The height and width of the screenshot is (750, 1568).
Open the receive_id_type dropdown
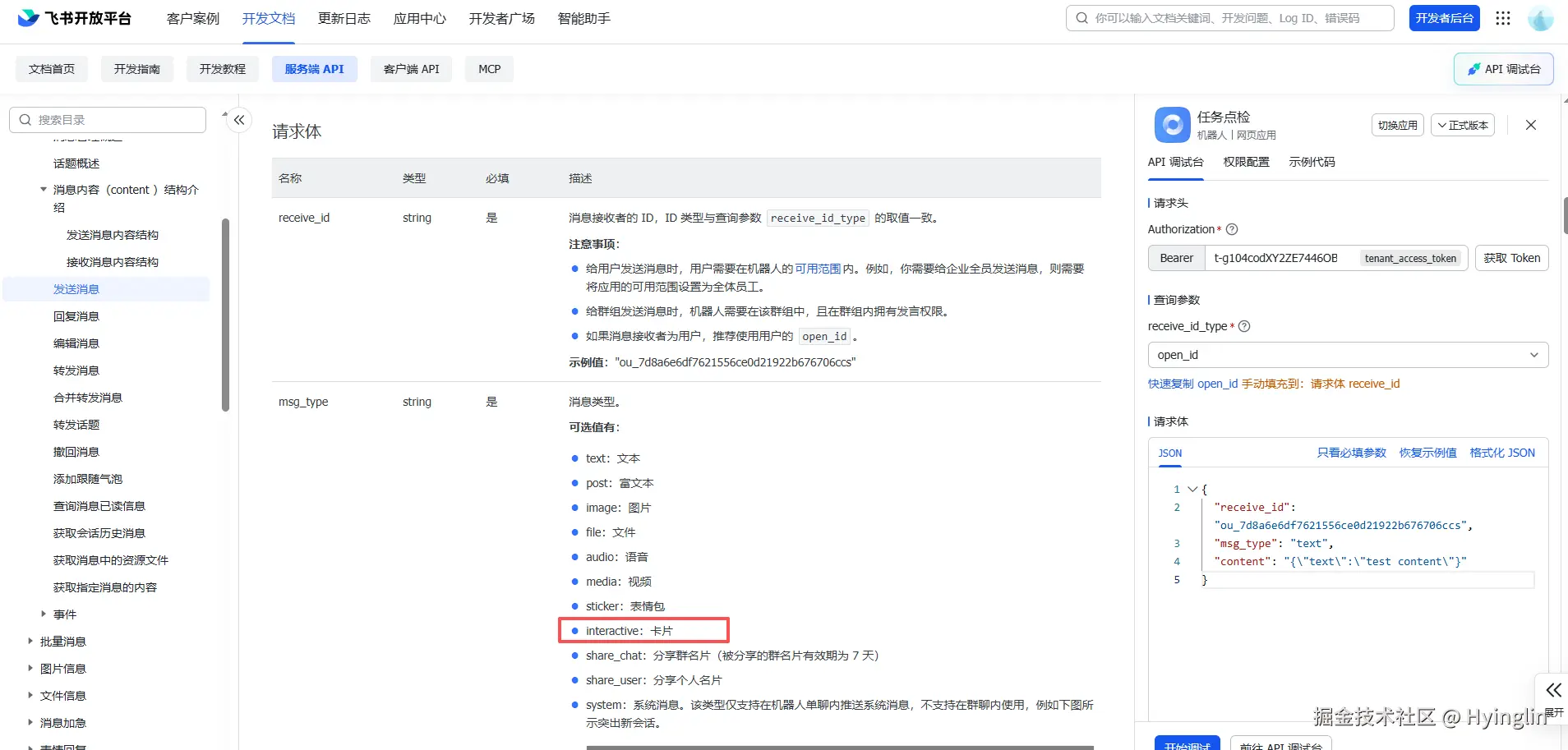pyautogui.click(x=1348, y=355)
